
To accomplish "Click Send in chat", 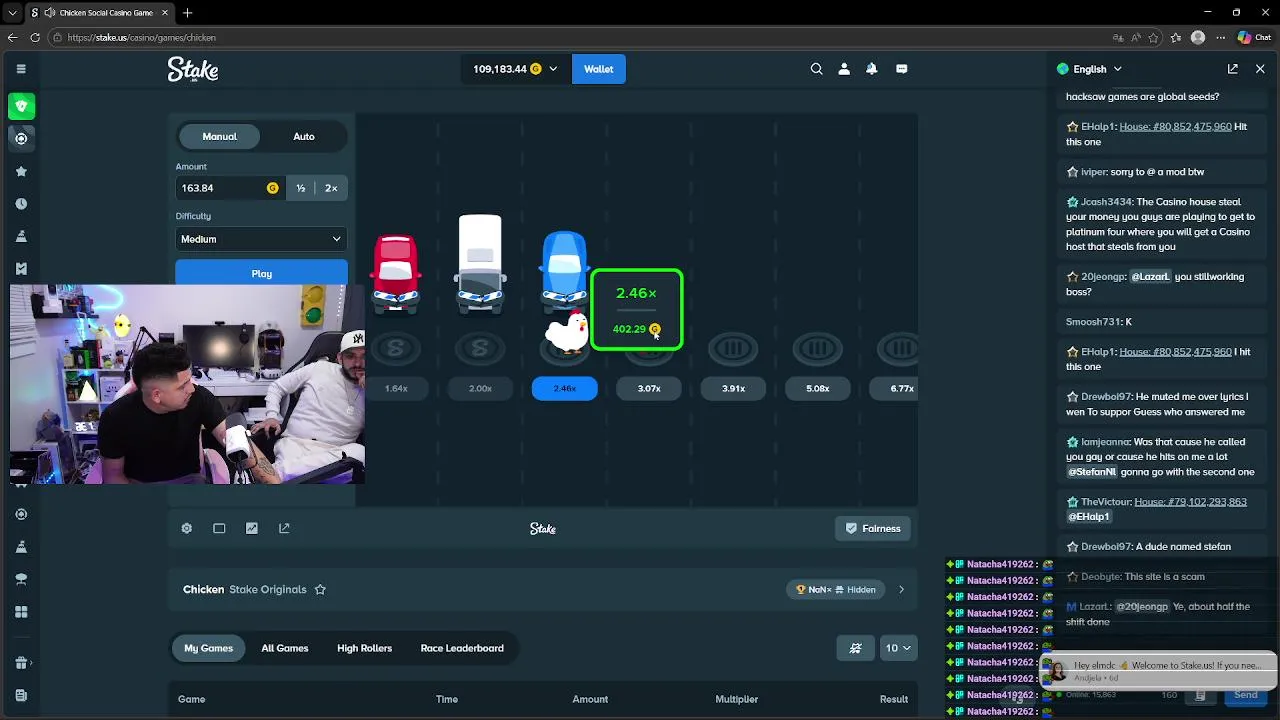I will [x=1246, y=695].
